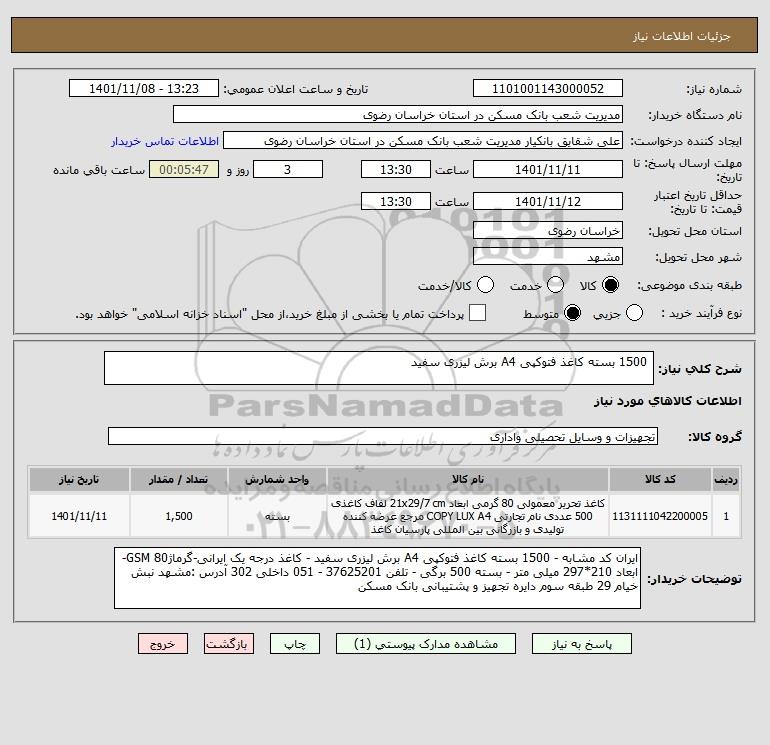Click the goods group field تجهیزات و وسایل
The image size is (770, 745).
point(383,436)
